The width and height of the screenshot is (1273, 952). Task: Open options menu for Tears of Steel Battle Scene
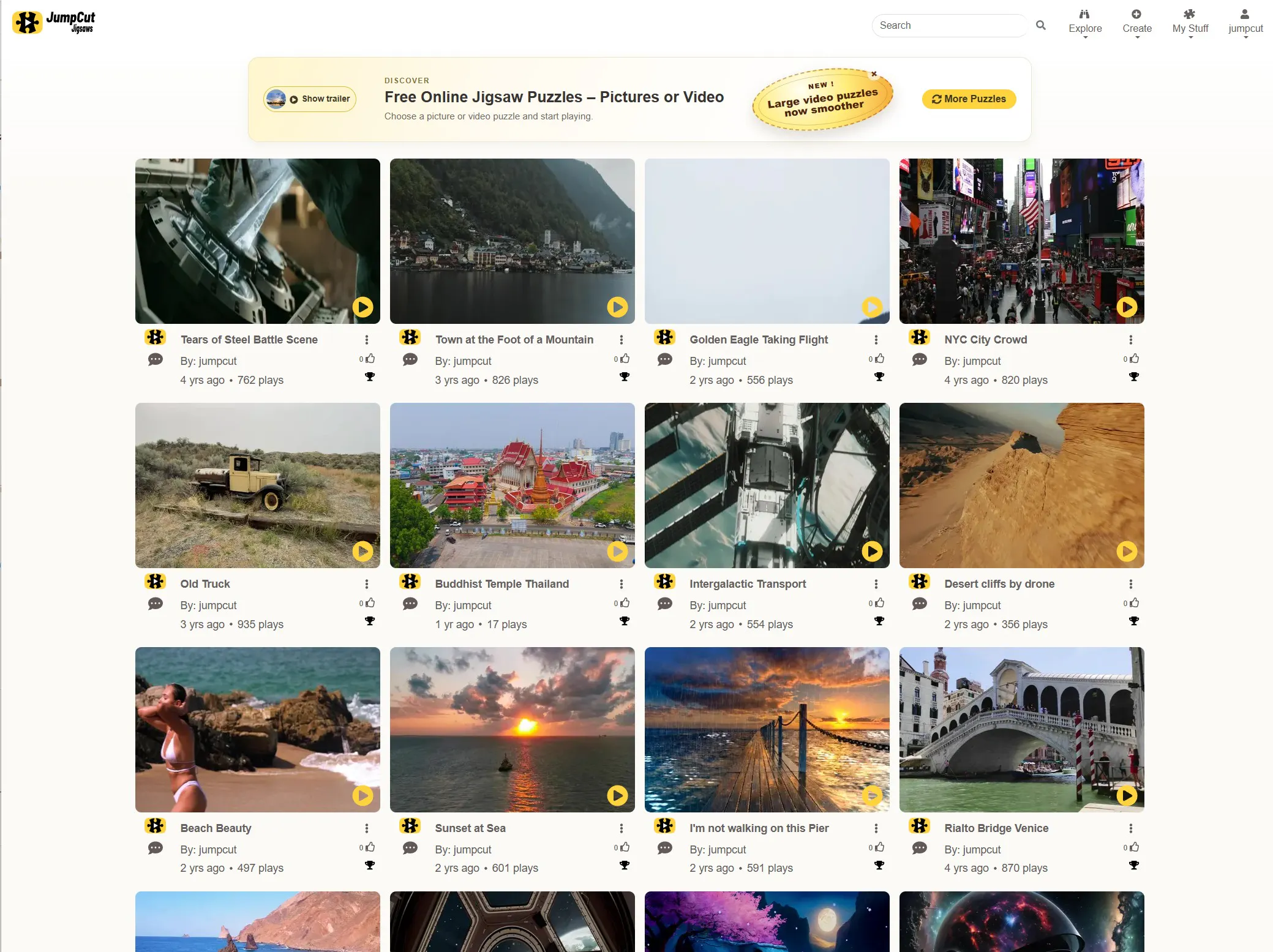pyautogui.click(x=366, y=340)
